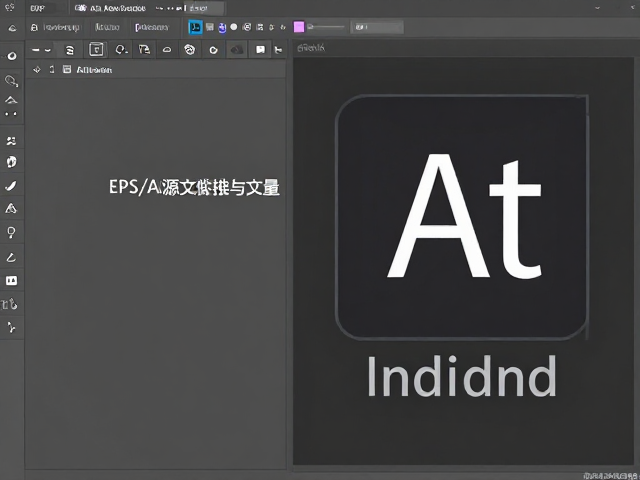
Task: Click the outlined cloud icon
Action: coord(167,50)
